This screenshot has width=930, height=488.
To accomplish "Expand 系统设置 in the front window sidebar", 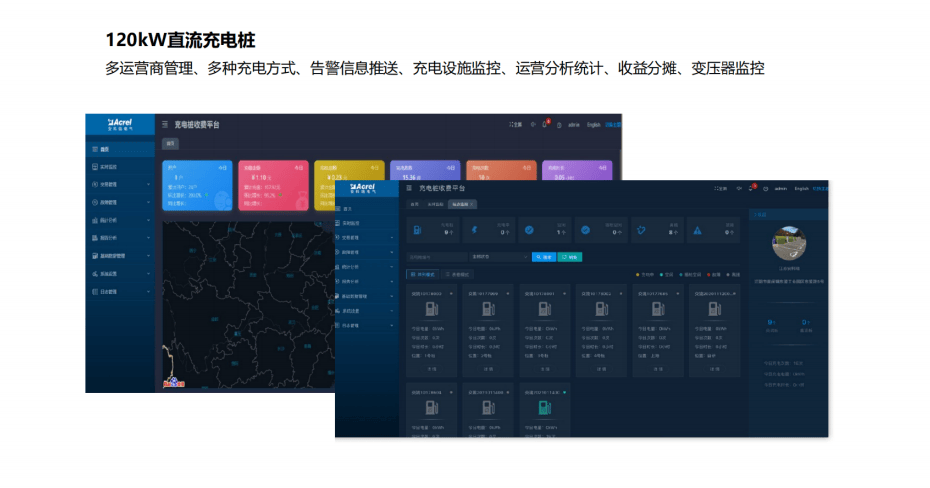I will pyautogui.click(x=367, y=311).
